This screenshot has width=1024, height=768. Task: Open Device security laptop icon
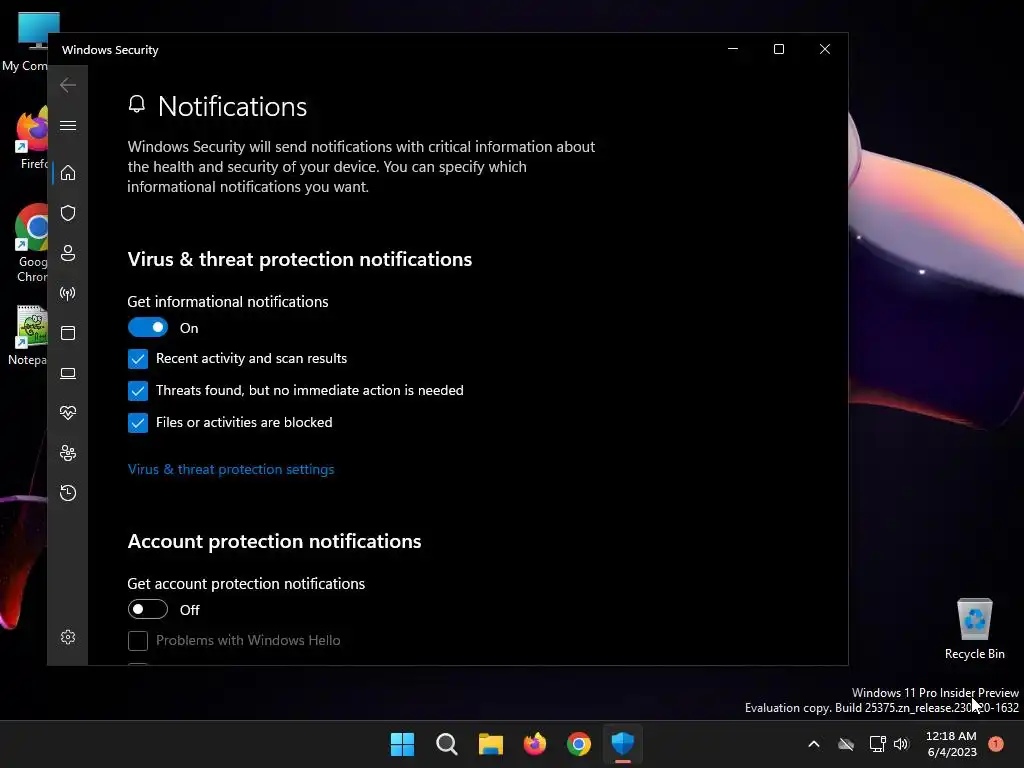(x=68, y=373)
